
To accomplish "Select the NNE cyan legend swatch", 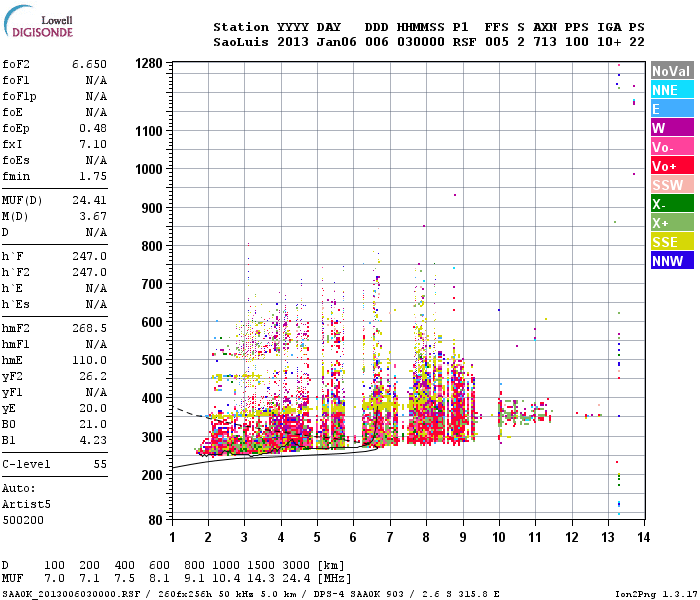I will coord(672,90).
